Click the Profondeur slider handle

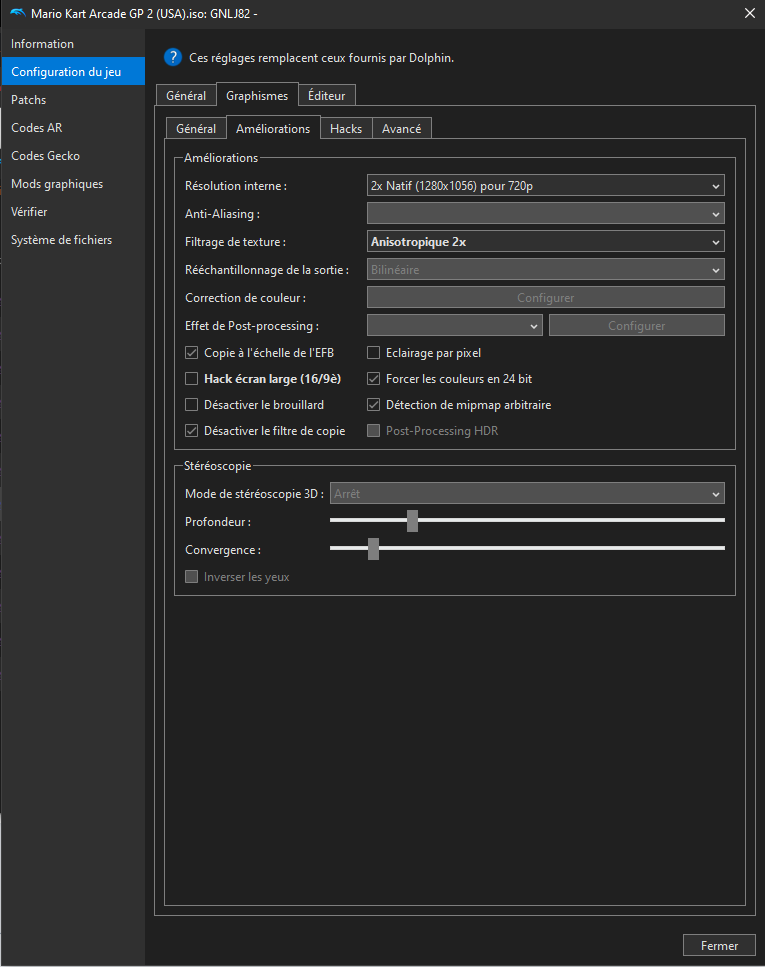pyautogui.click(x=412, y=521)
